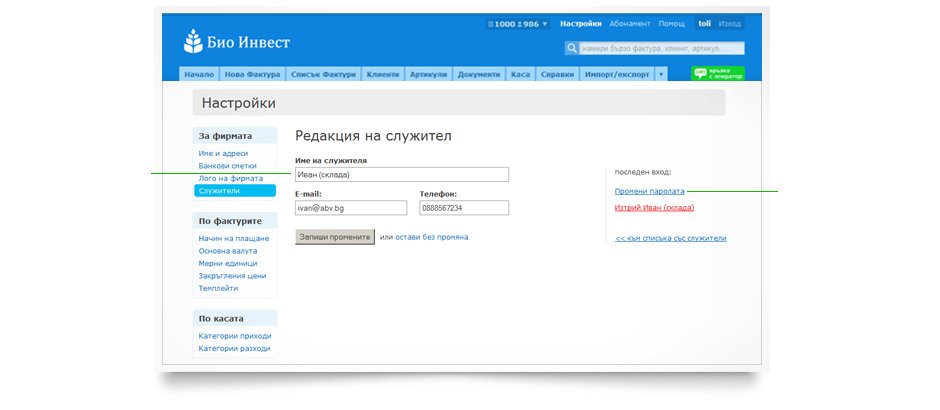This screenshot has height=410, width=940.
Task: Click the остави без промяна link
Action: click(432, 237)
